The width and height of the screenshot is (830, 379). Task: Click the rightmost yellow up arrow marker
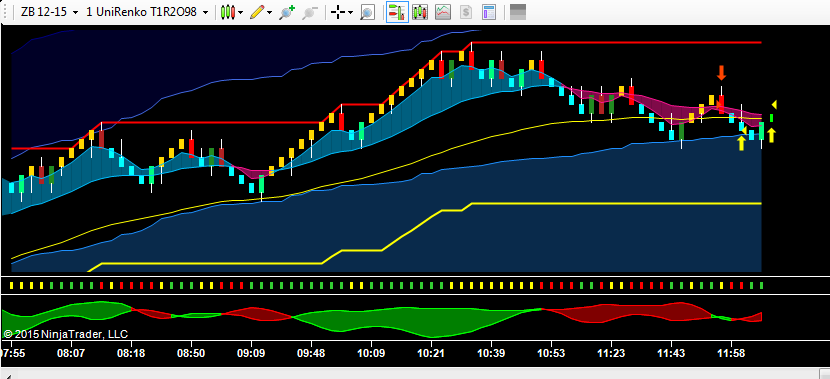(x=772, y=135)
